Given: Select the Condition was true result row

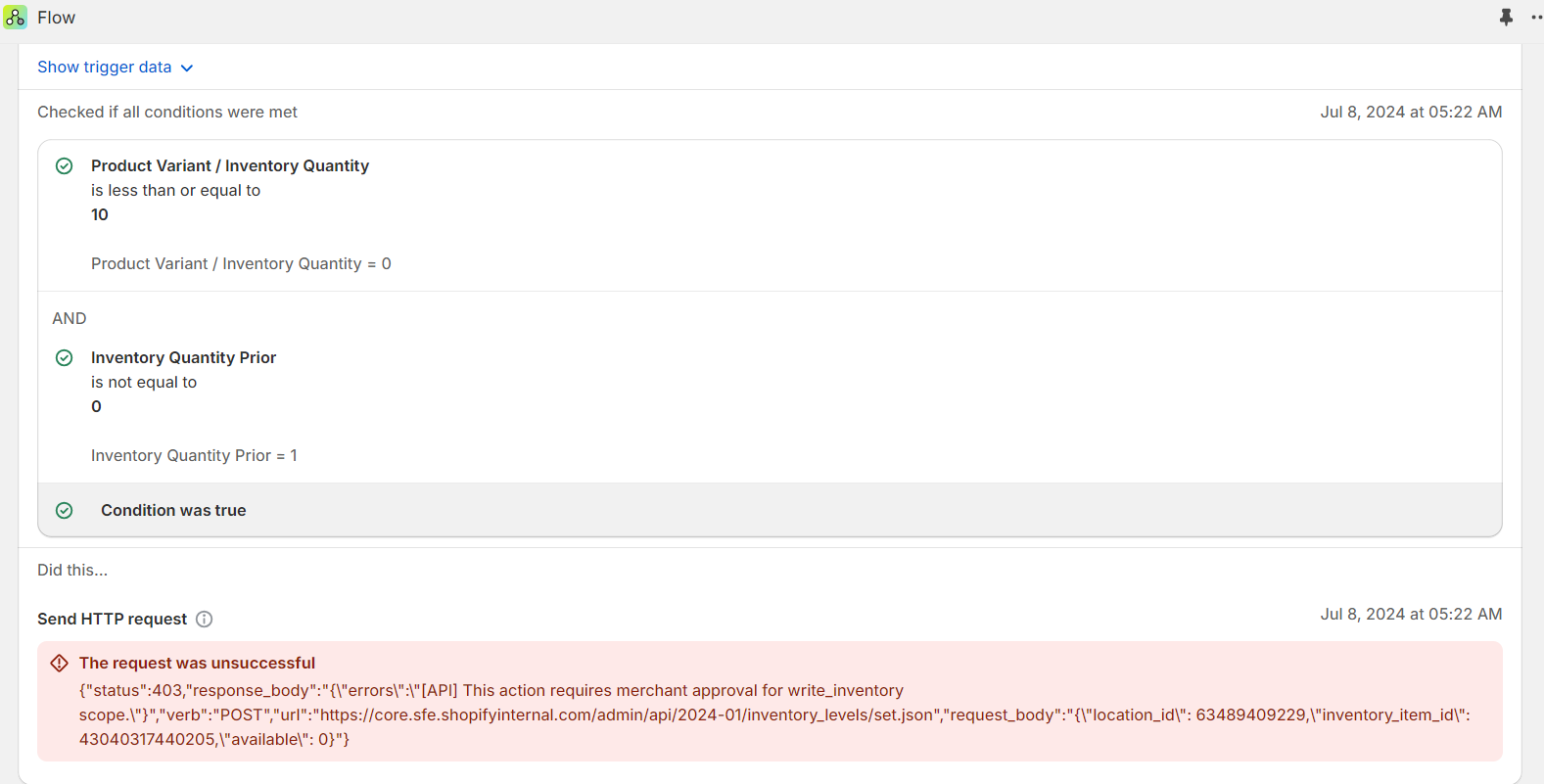Looking at the screenshot, I should pos(770,510).
